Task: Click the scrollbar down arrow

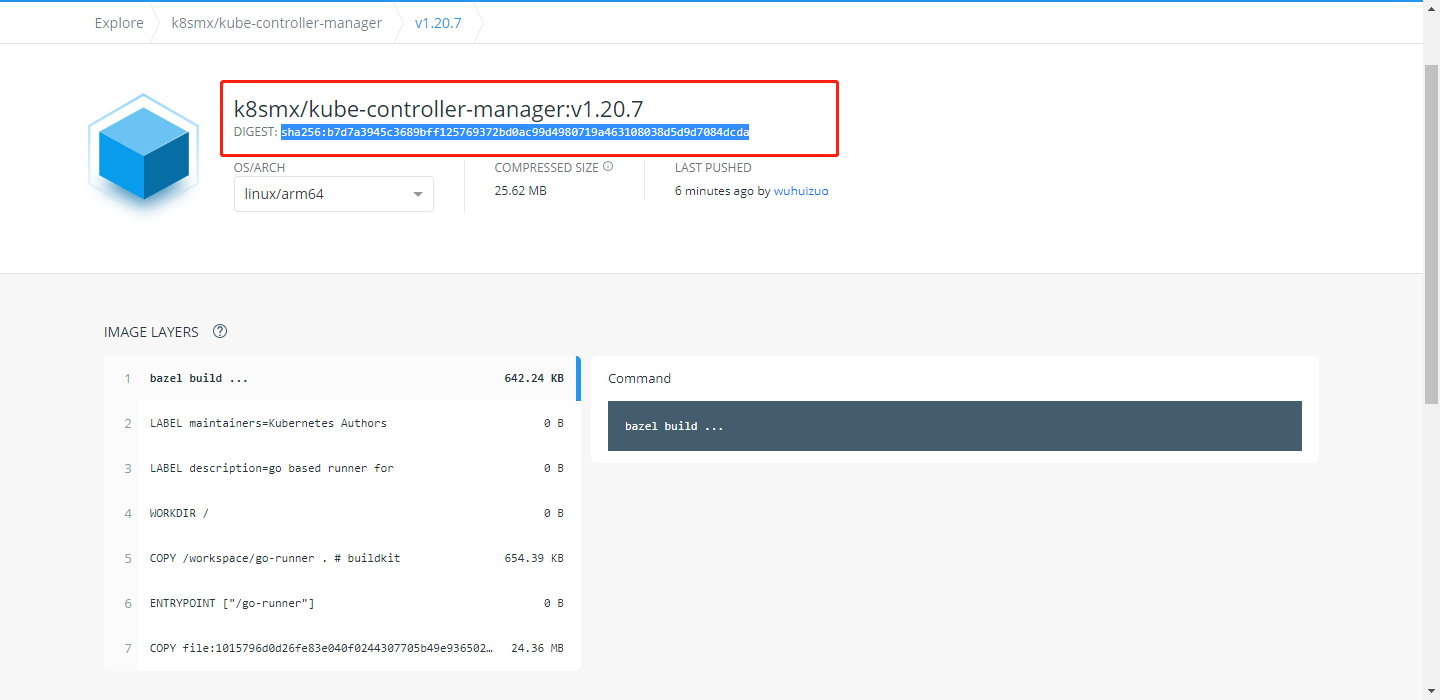Action: click(x=1432, y=691)
